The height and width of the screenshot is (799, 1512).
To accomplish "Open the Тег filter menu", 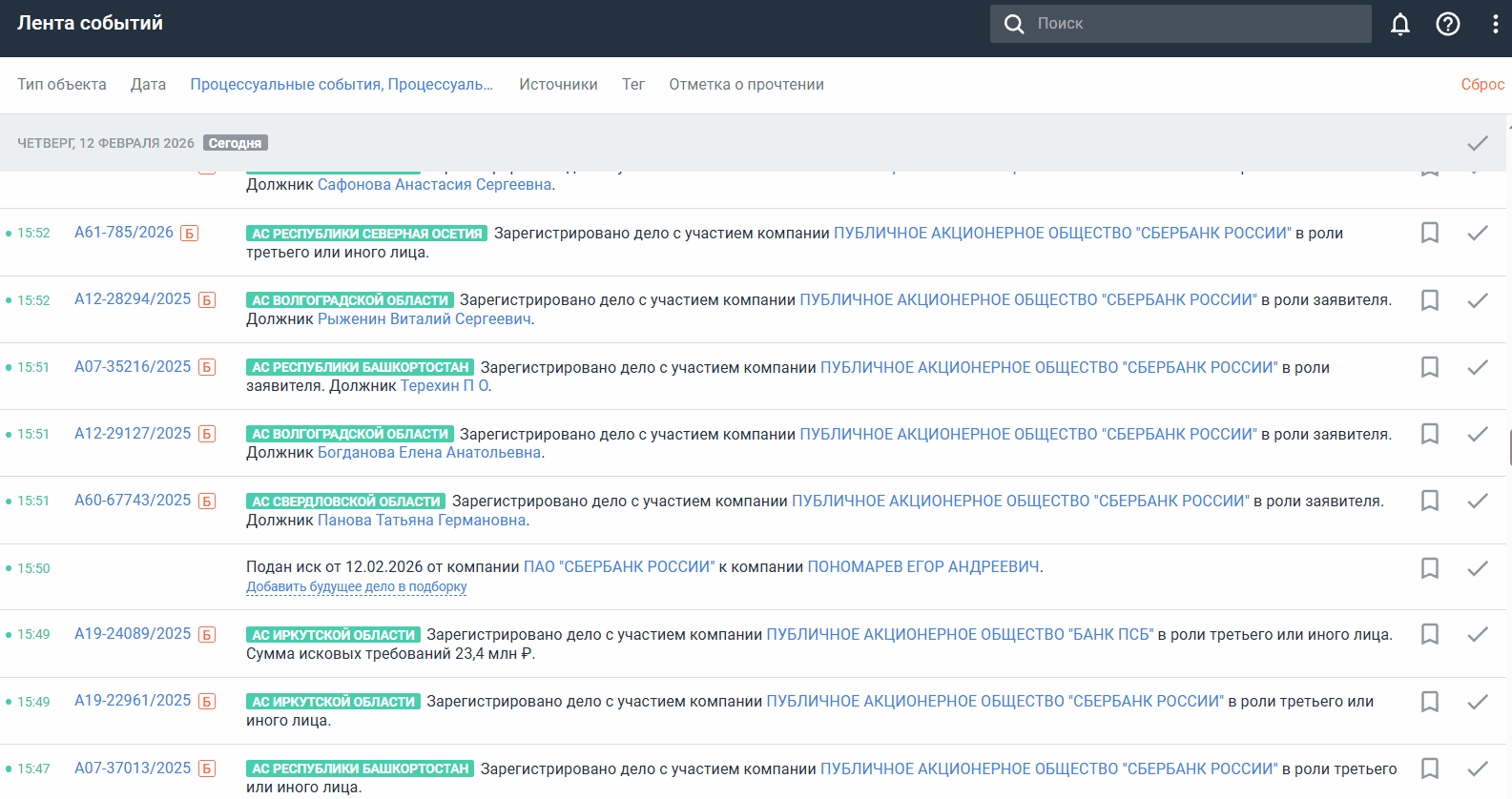I will pyautogui.click(x=632, y=85).
